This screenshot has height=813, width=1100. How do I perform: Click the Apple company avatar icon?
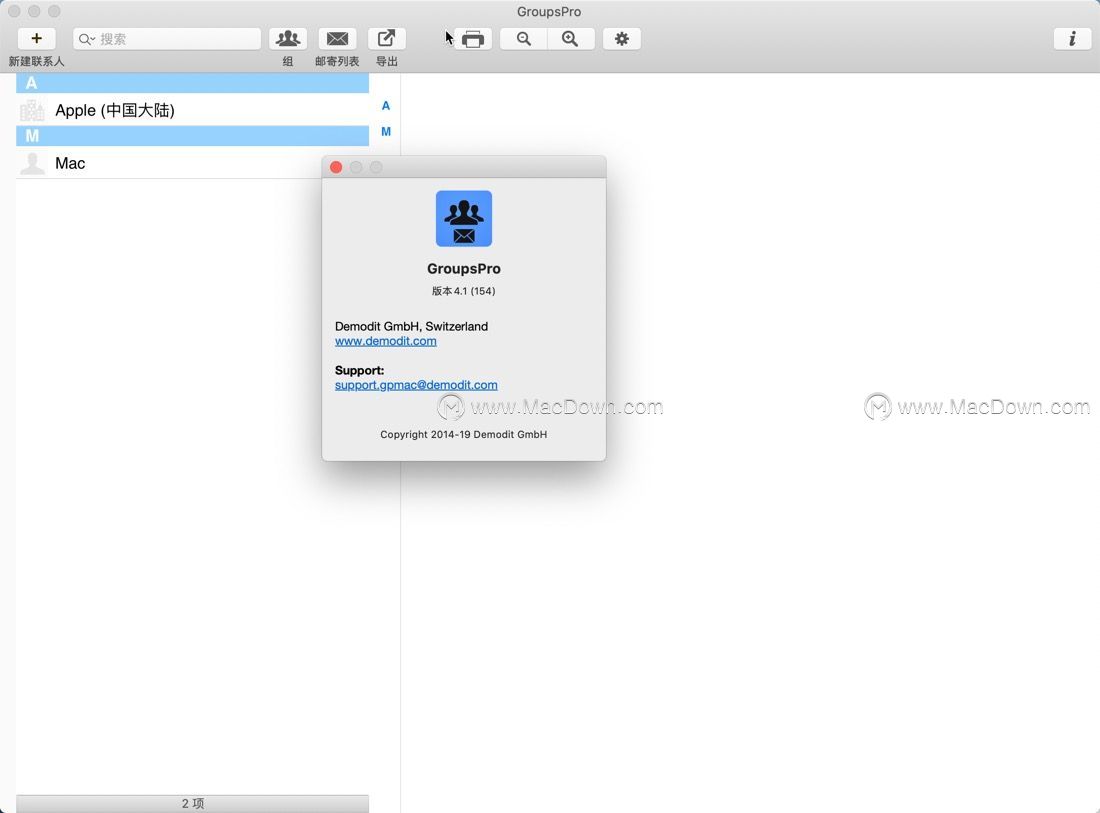tap(32, 110)
